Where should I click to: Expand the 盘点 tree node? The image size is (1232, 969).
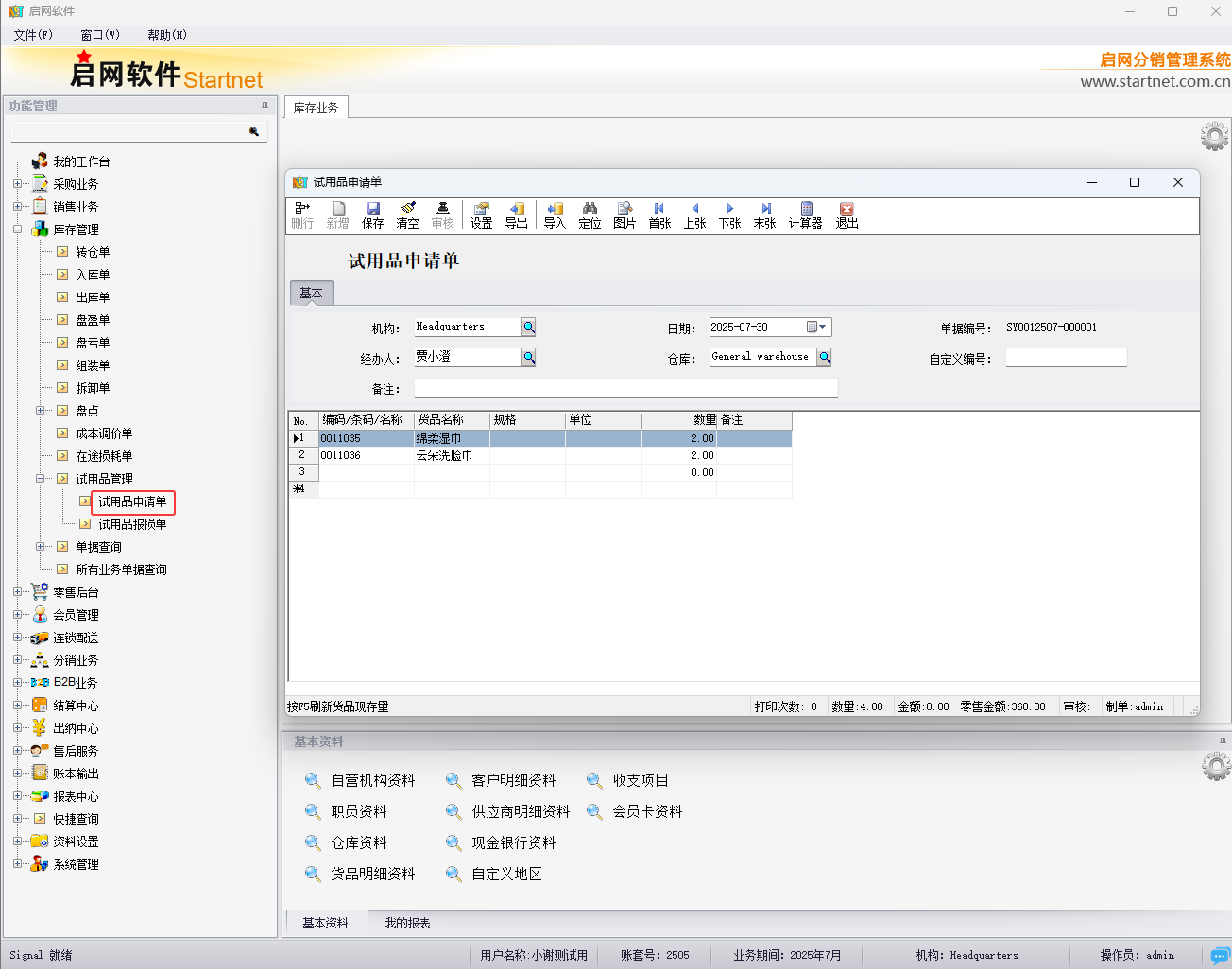pyautogui.click(x=40, y=411)
